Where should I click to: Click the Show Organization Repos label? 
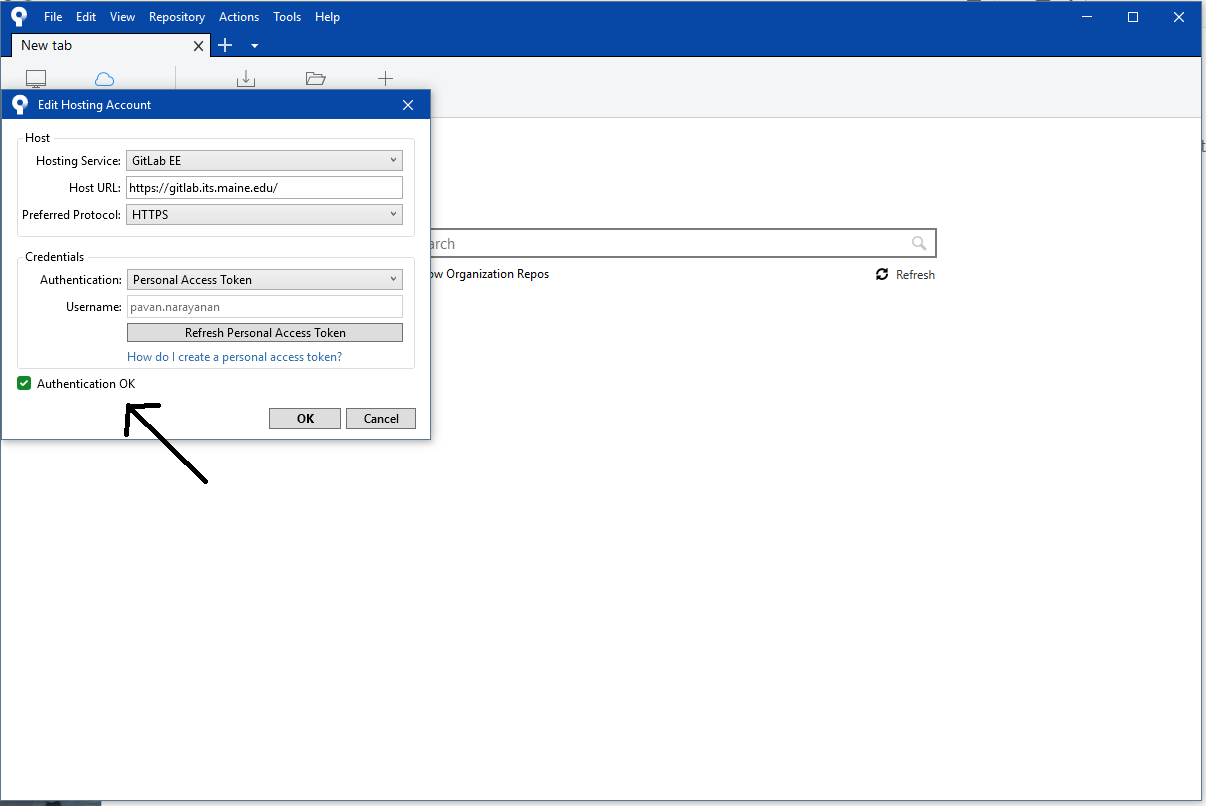tap(488, 274)
